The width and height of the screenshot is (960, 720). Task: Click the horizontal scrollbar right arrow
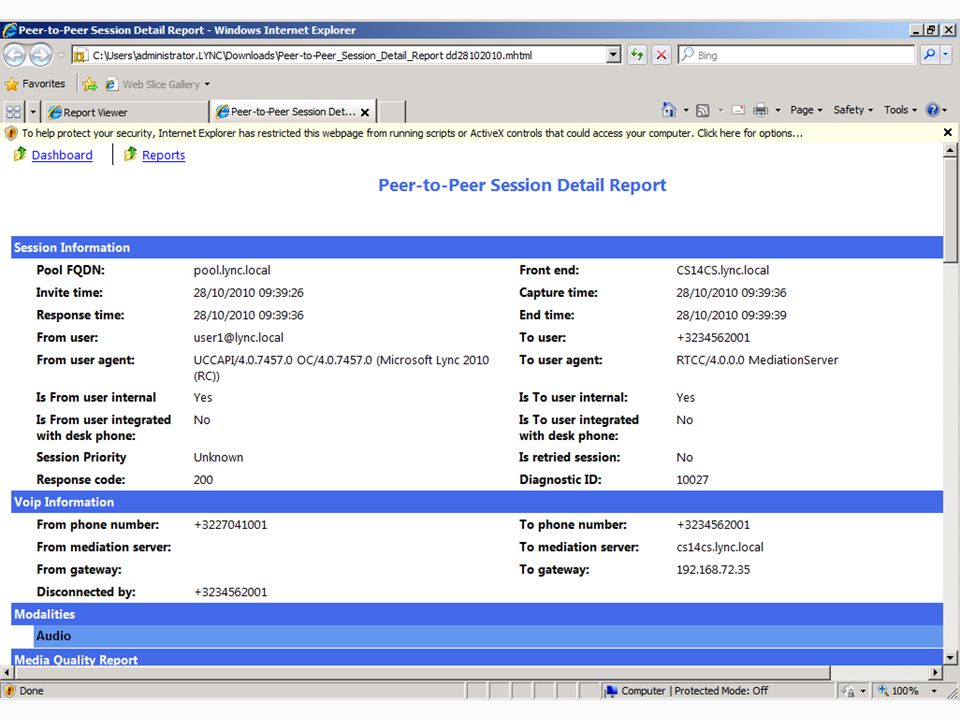pyautogui.click(x=936, y=673)
